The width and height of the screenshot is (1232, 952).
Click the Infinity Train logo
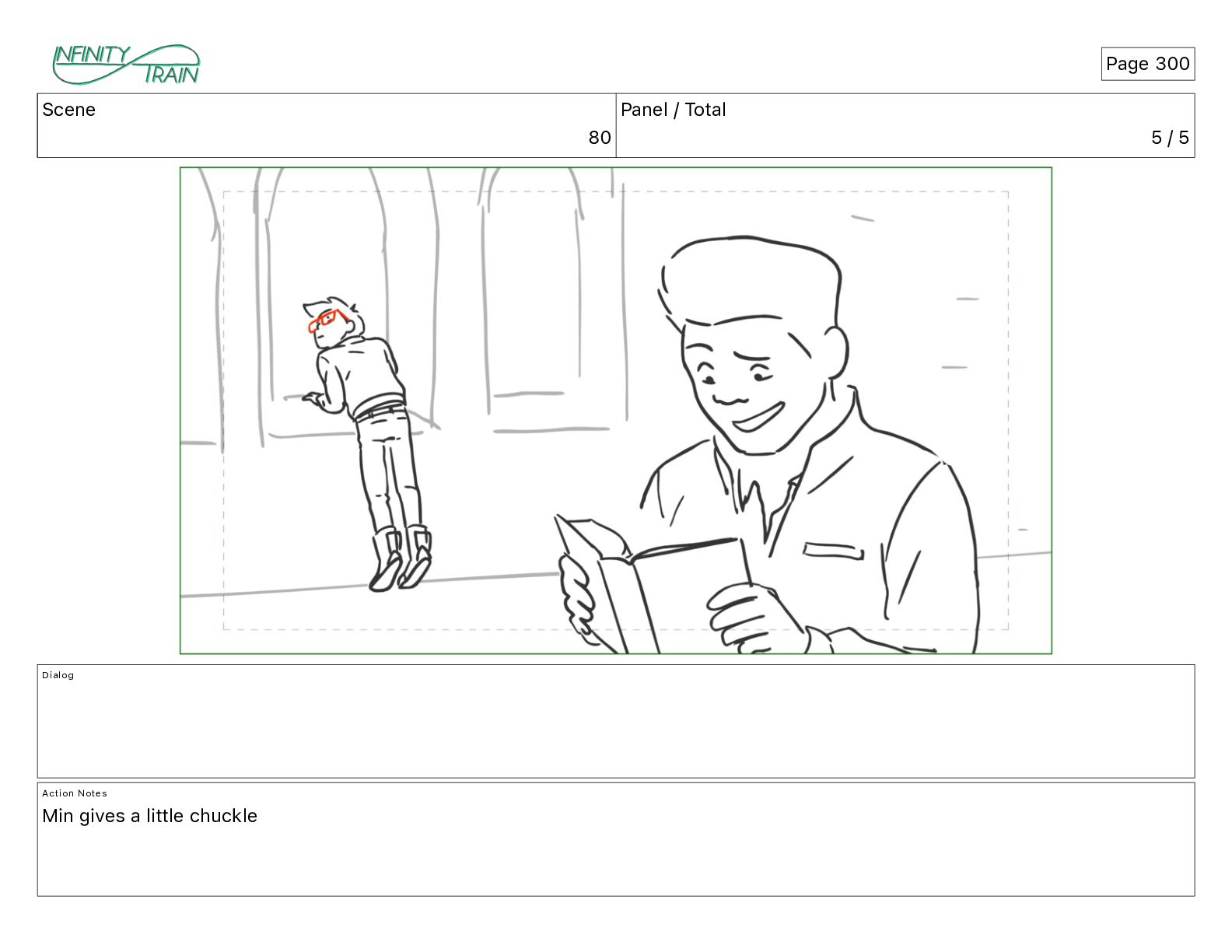point(126,65)
